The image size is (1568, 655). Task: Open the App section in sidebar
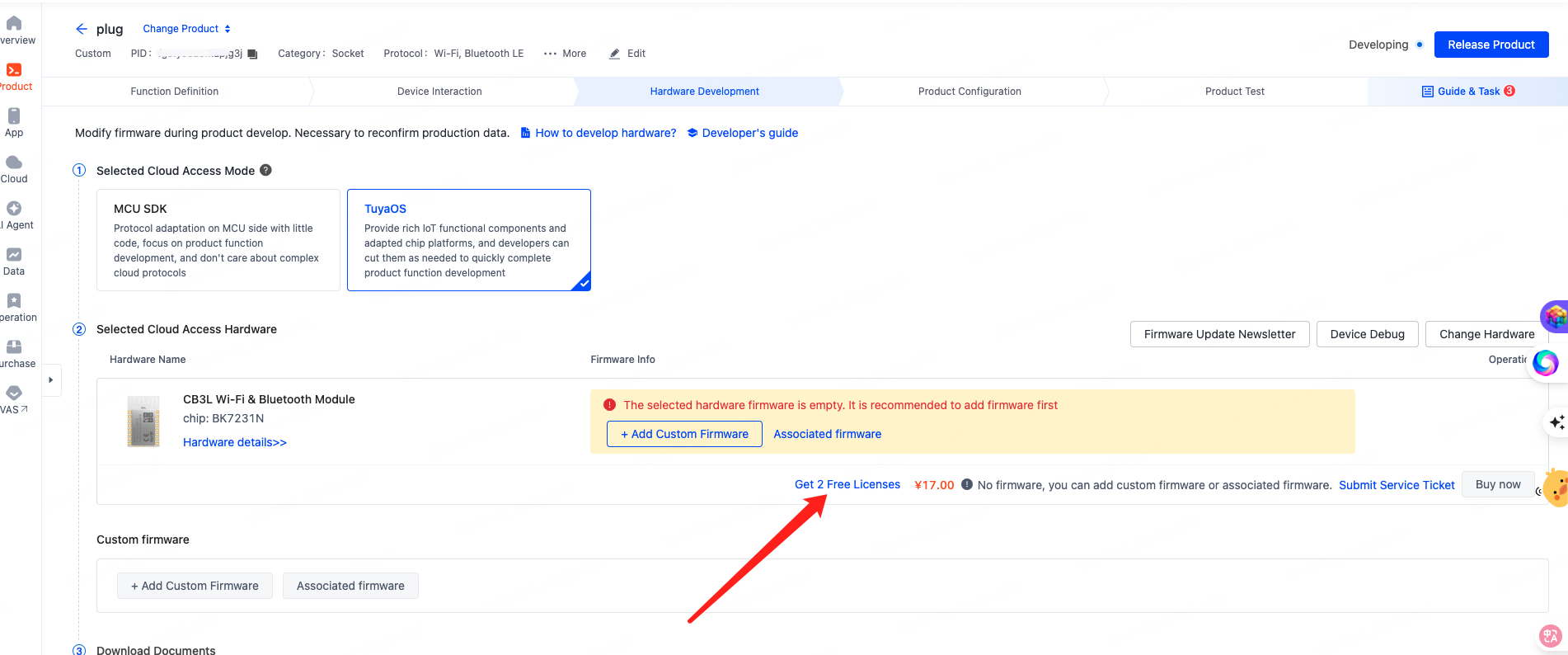coord(14,116)
